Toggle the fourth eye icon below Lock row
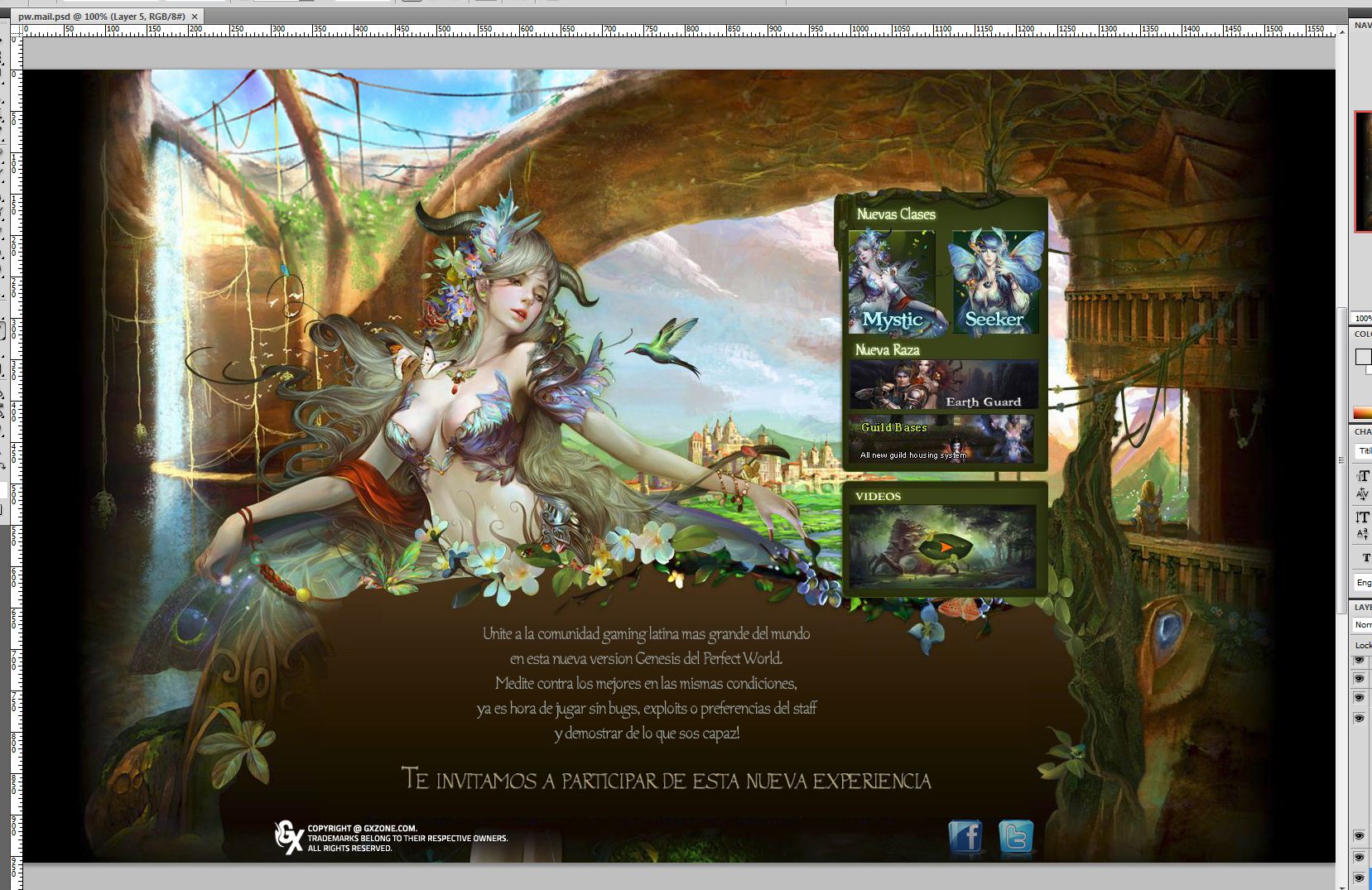This screenshot has height=890, width=1372. click(x=1359, y=718)
